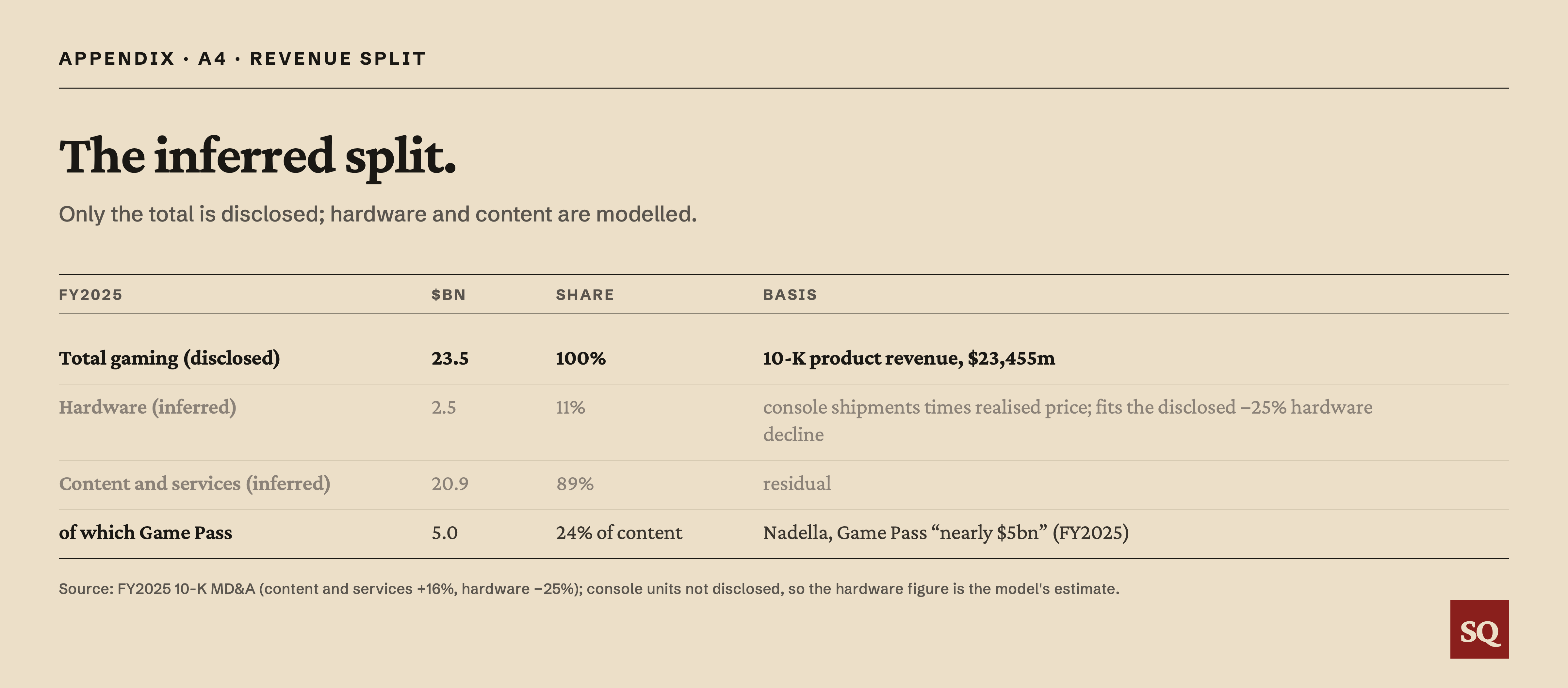Select the 'of which Game Pass' row label
Viewport: 1568px width, 688px height.
click(x=145, y=533)
